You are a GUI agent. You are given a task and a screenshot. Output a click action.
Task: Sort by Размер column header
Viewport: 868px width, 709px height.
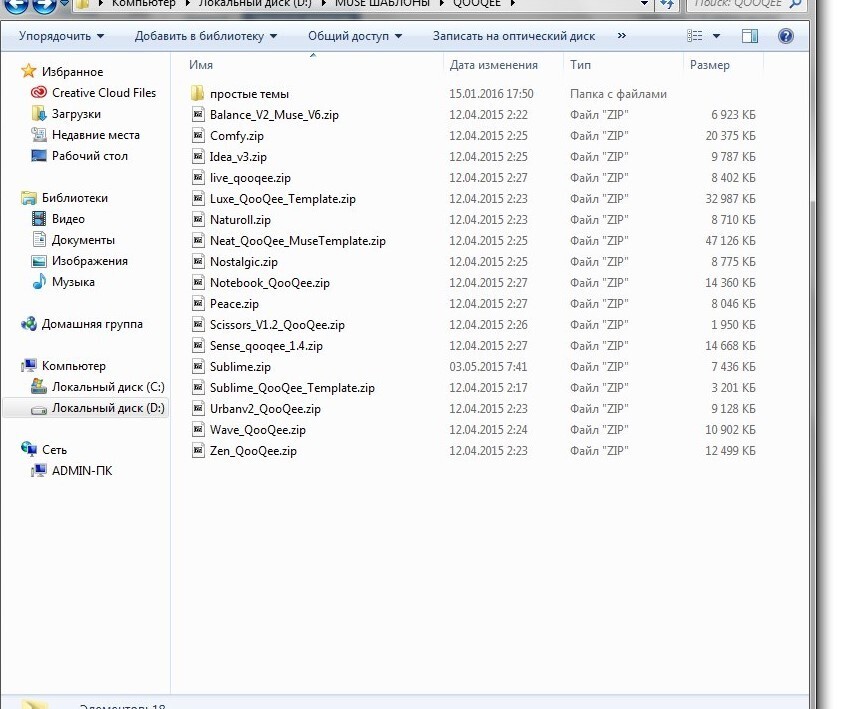coord(710,65)
